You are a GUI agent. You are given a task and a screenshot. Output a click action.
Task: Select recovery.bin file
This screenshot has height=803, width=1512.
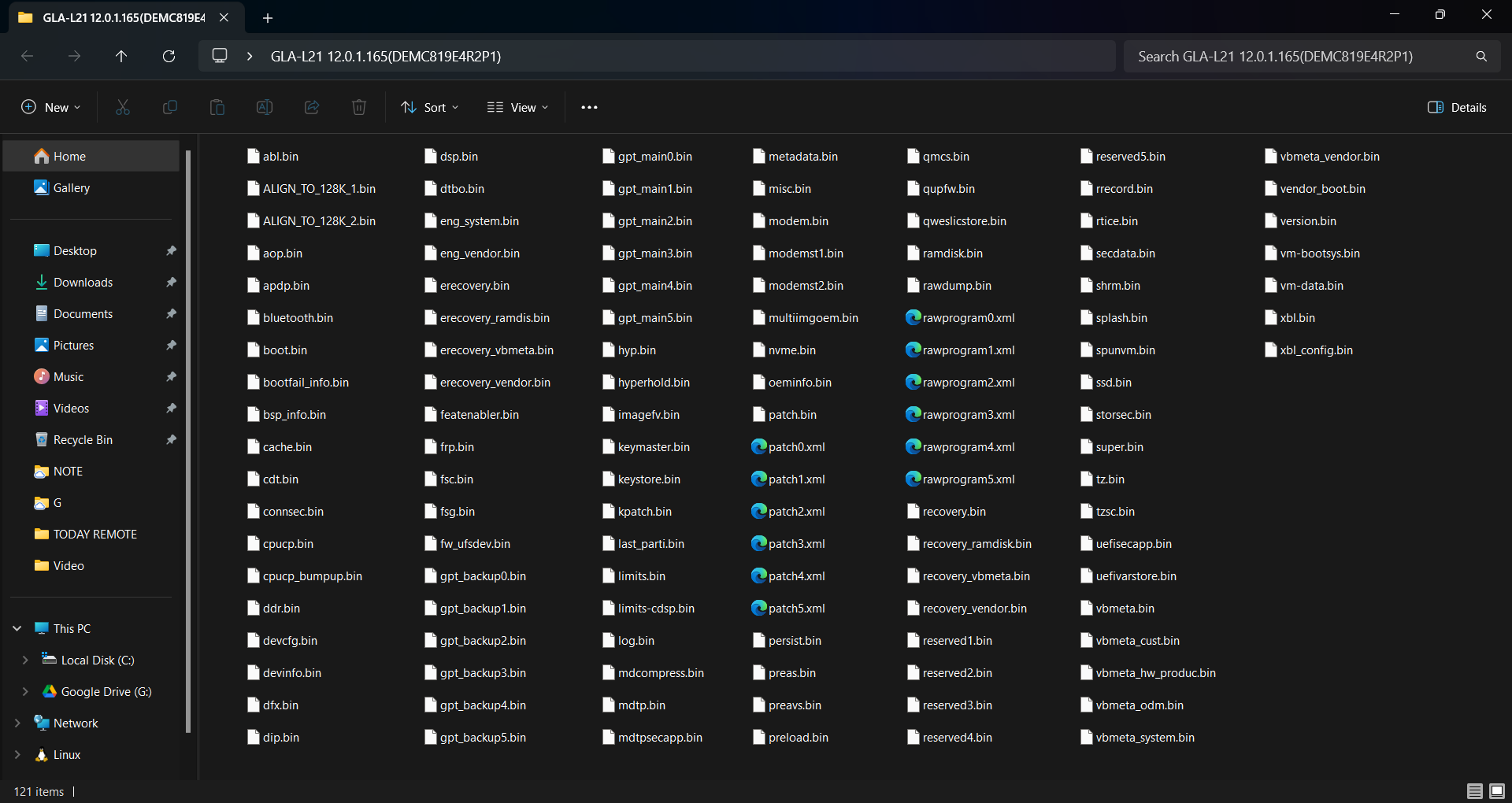click(x=946, y=512)
